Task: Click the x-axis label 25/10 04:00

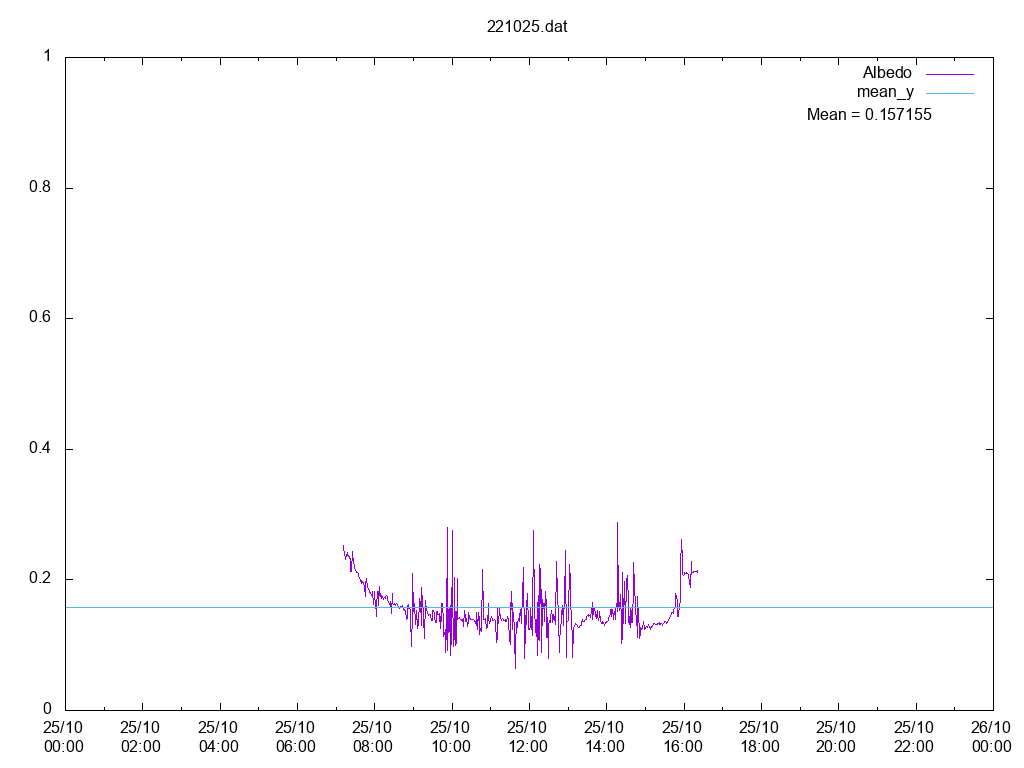Action: pos(218,737)
